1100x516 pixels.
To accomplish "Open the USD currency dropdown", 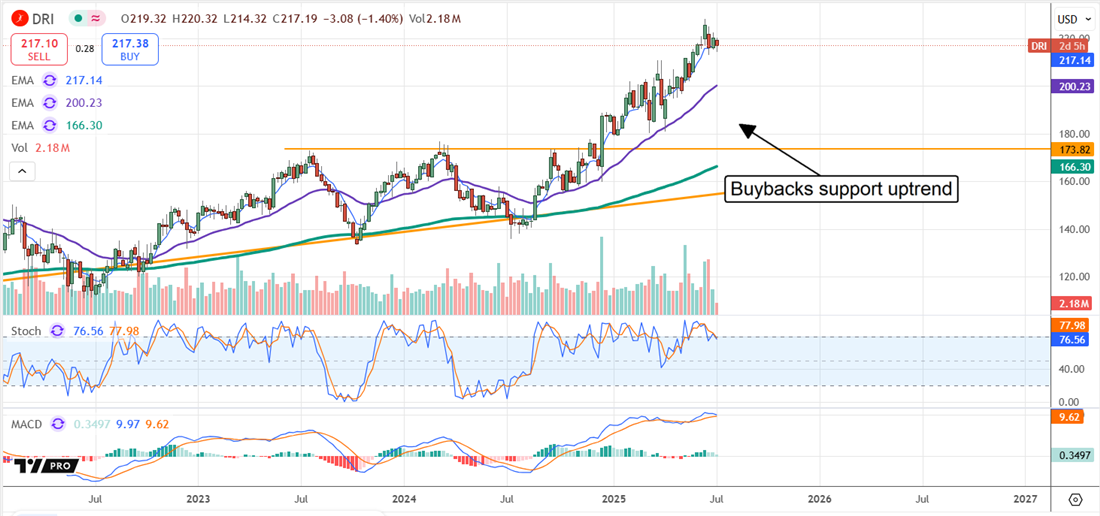I will tap(1074, 19).
